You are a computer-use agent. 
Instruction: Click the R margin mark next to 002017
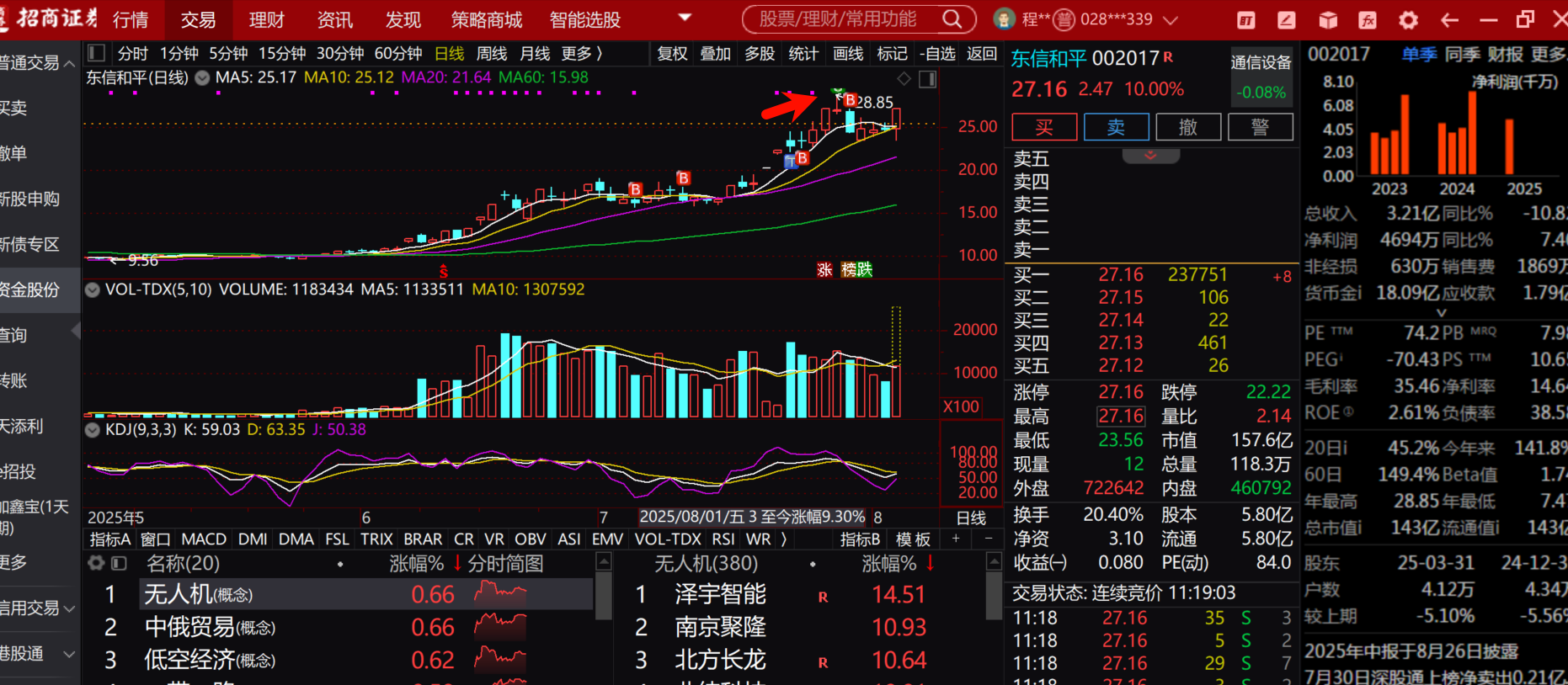pos(1168,56)
